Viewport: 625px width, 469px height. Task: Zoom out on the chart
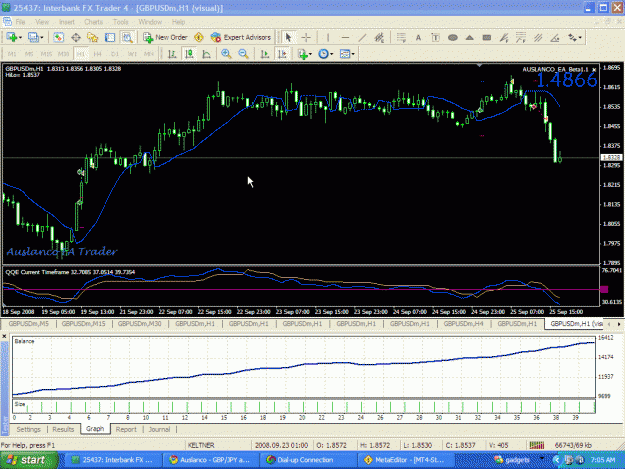pos(244,54)
